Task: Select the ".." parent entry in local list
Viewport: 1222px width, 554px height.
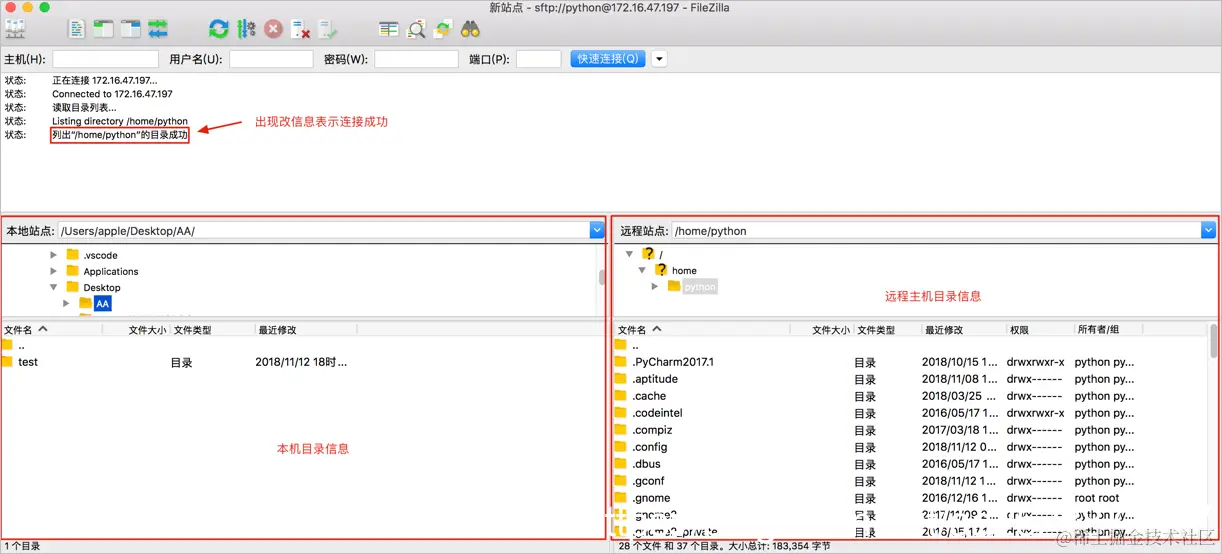Action: [22, 345]
